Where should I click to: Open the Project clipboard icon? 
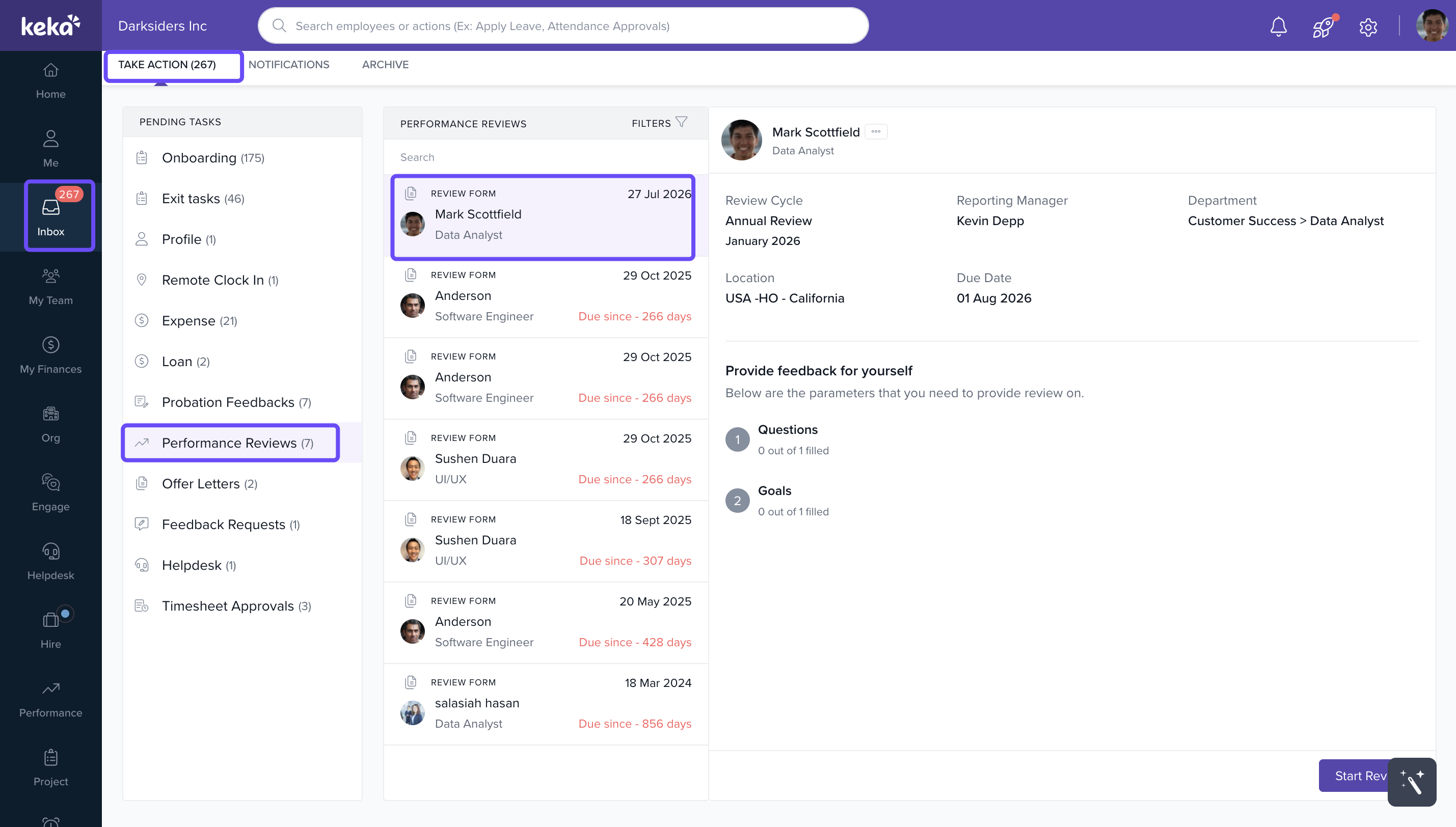click(50, 757)
